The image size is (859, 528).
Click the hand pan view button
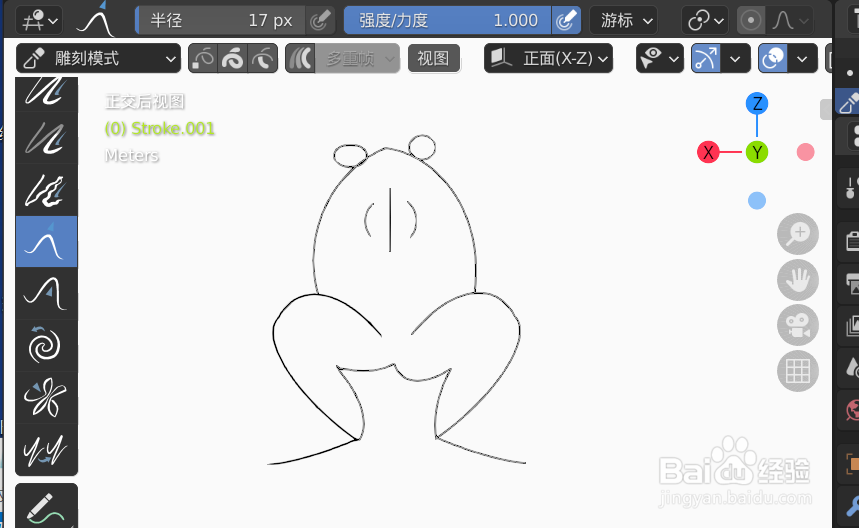coord(798,280)
